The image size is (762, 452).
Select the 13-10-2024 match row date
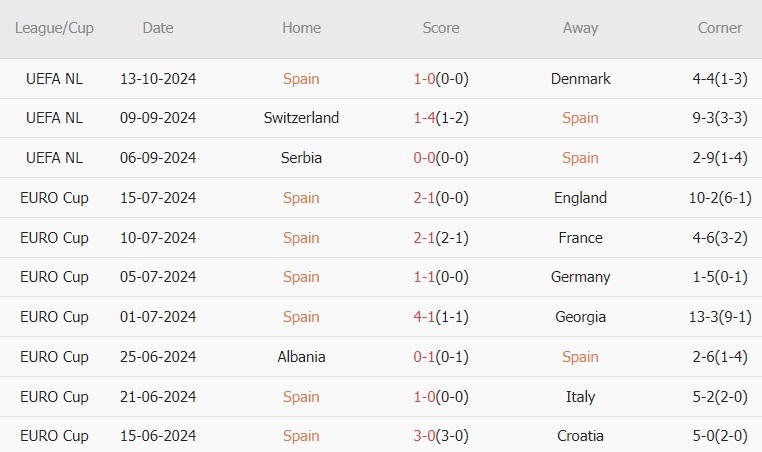tap(158, 78)
